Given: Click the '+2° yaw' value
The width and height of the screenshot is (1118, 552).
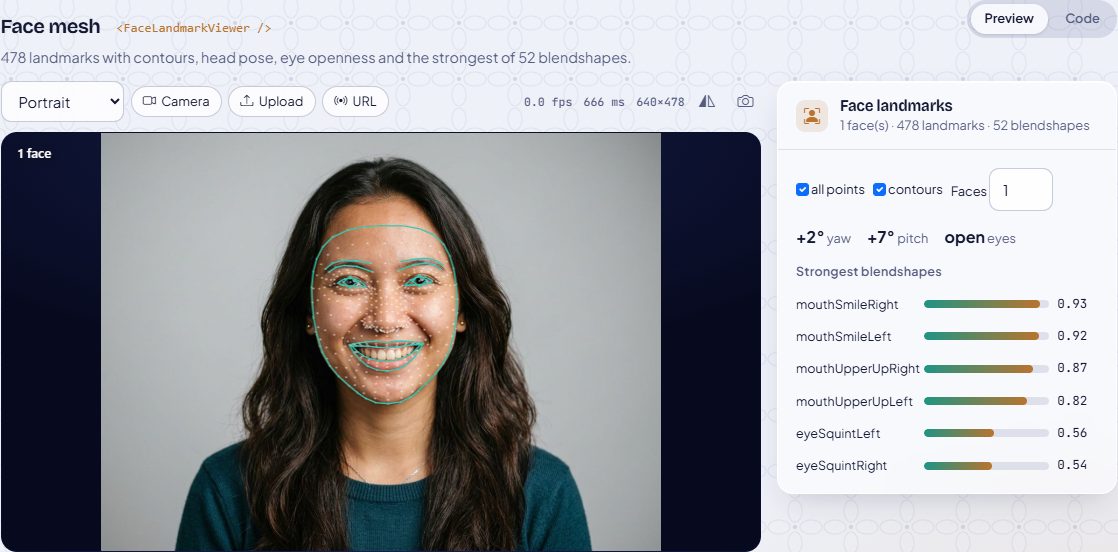Looking at the screenshot, I should click(824, 238).
